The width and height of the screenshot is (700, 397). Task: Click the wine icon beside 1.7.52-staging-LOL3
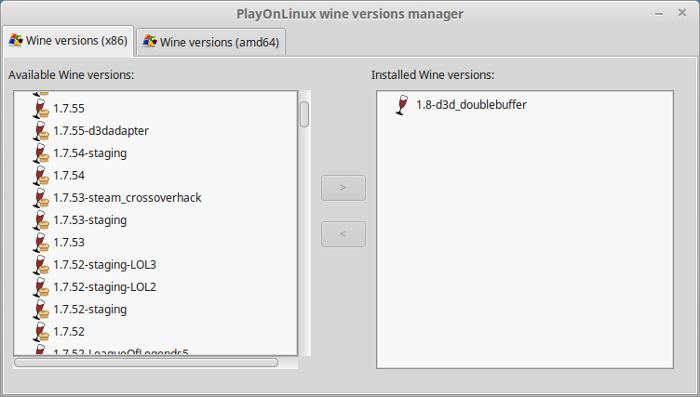41,265
